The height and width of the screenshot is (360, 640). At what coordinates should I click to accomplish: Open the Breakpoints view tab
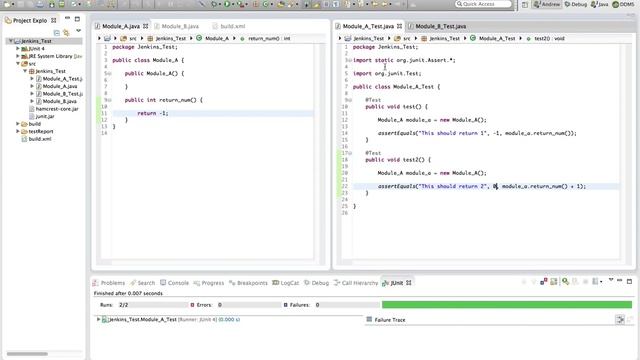[249, 283]
